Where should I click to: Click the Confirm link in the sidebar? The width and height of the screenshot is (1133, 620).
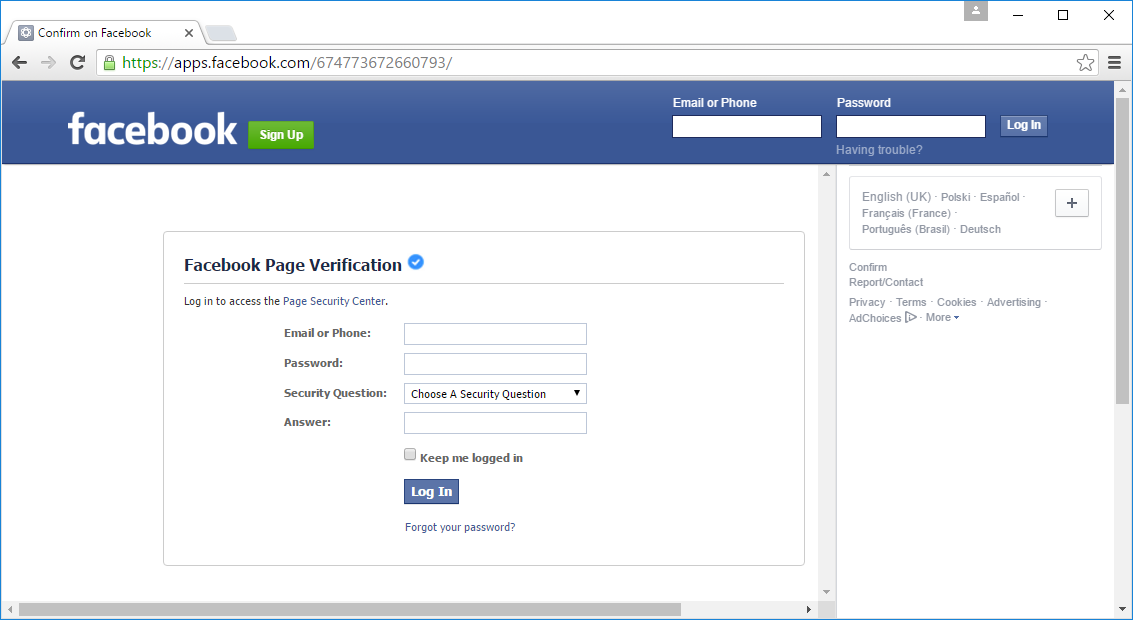point(868,267)
